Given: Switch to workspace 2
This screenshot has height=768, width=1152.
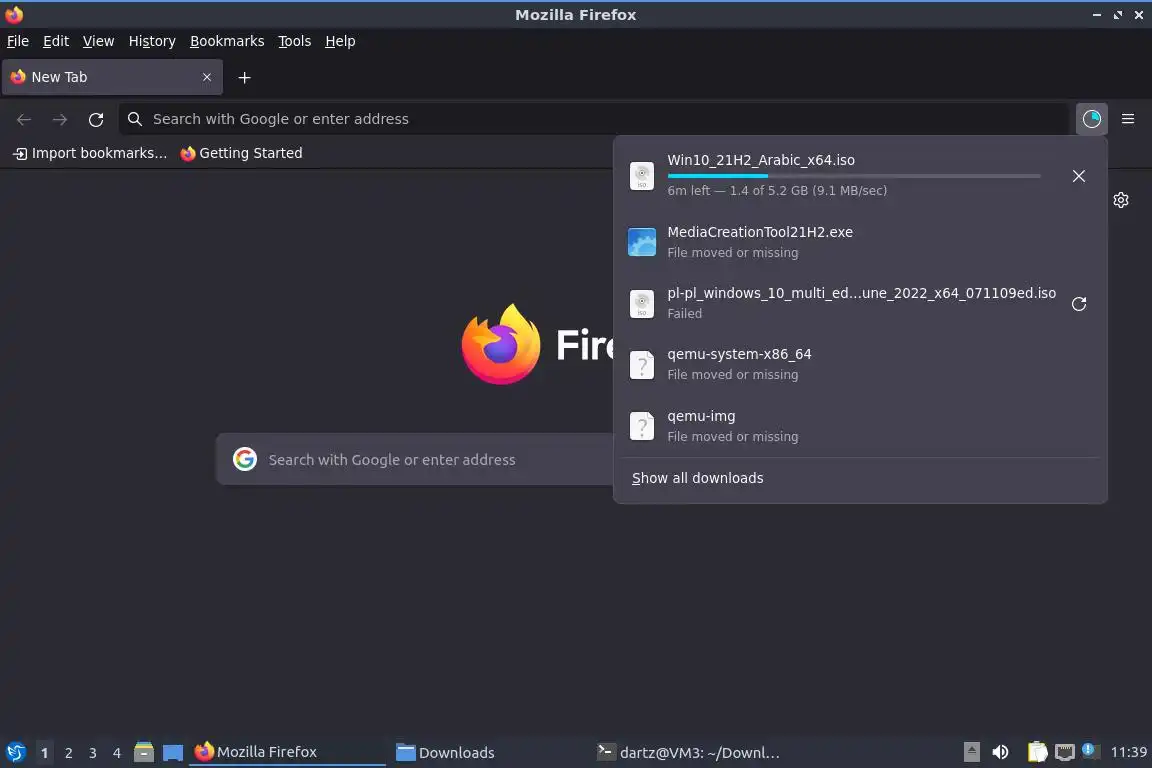Looking at the screenshot, I should [x=68, y=753].
